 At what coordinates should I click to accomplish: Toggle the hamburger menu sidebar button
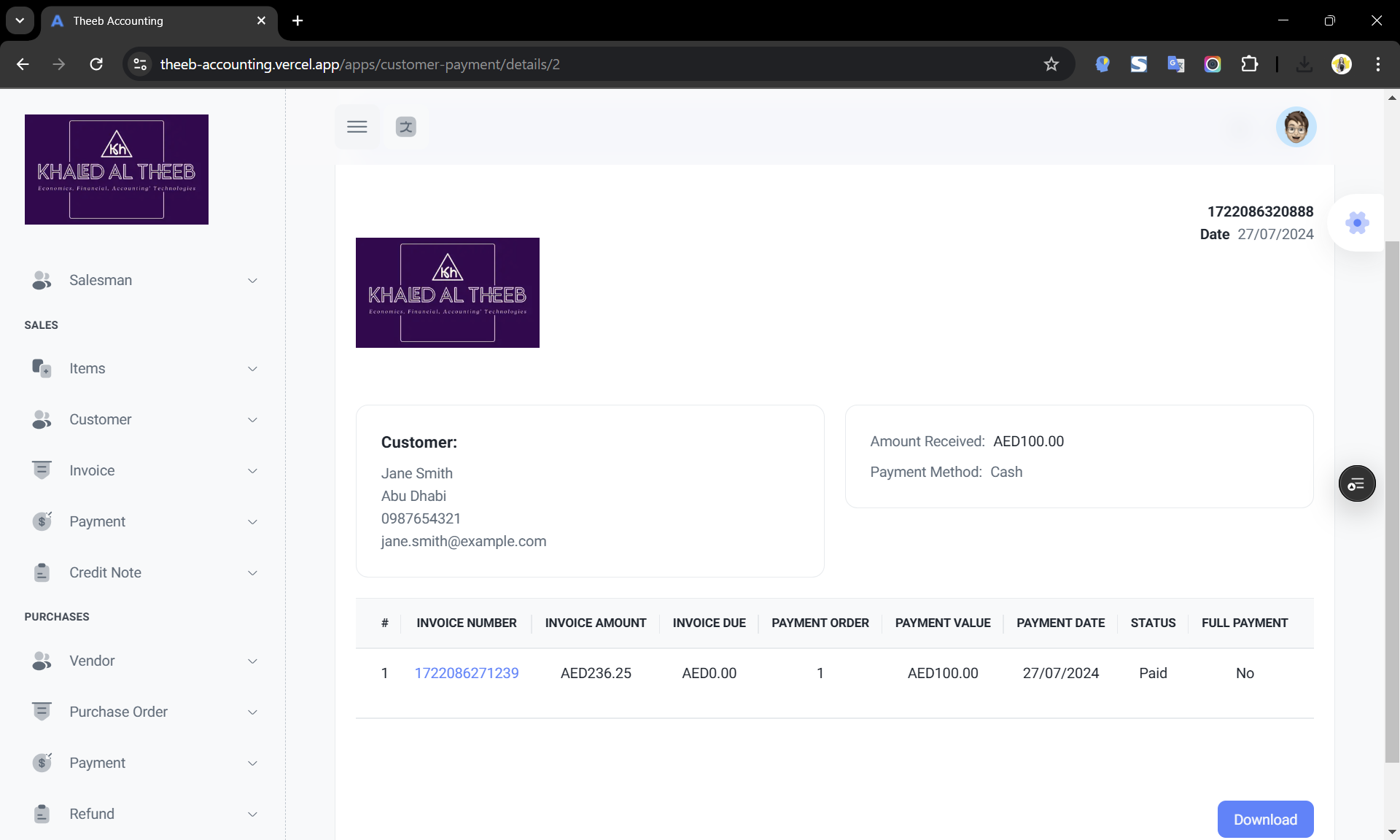(357, 127)
